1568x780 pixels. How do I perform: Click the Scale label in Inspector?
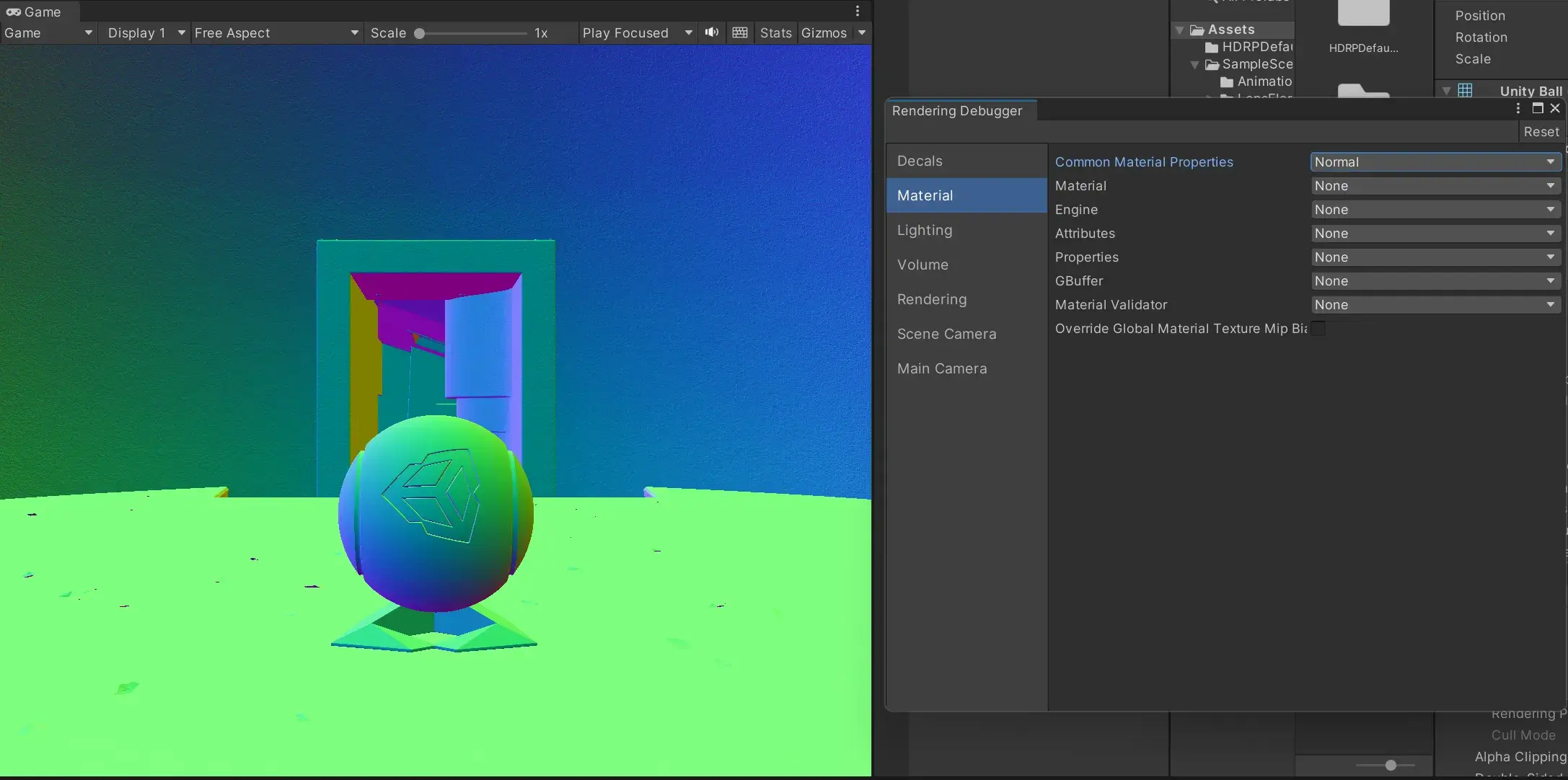[x=1473, y=59]
